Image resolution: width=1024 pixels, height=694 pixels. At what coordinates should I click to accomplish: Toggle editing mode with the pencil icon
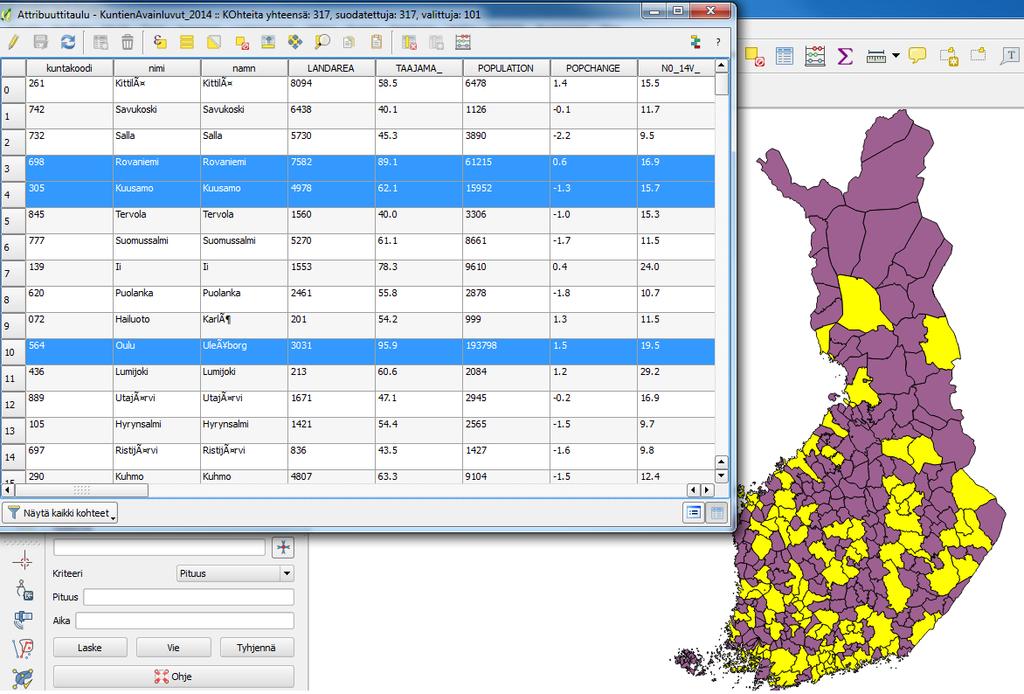coord(12,42)
